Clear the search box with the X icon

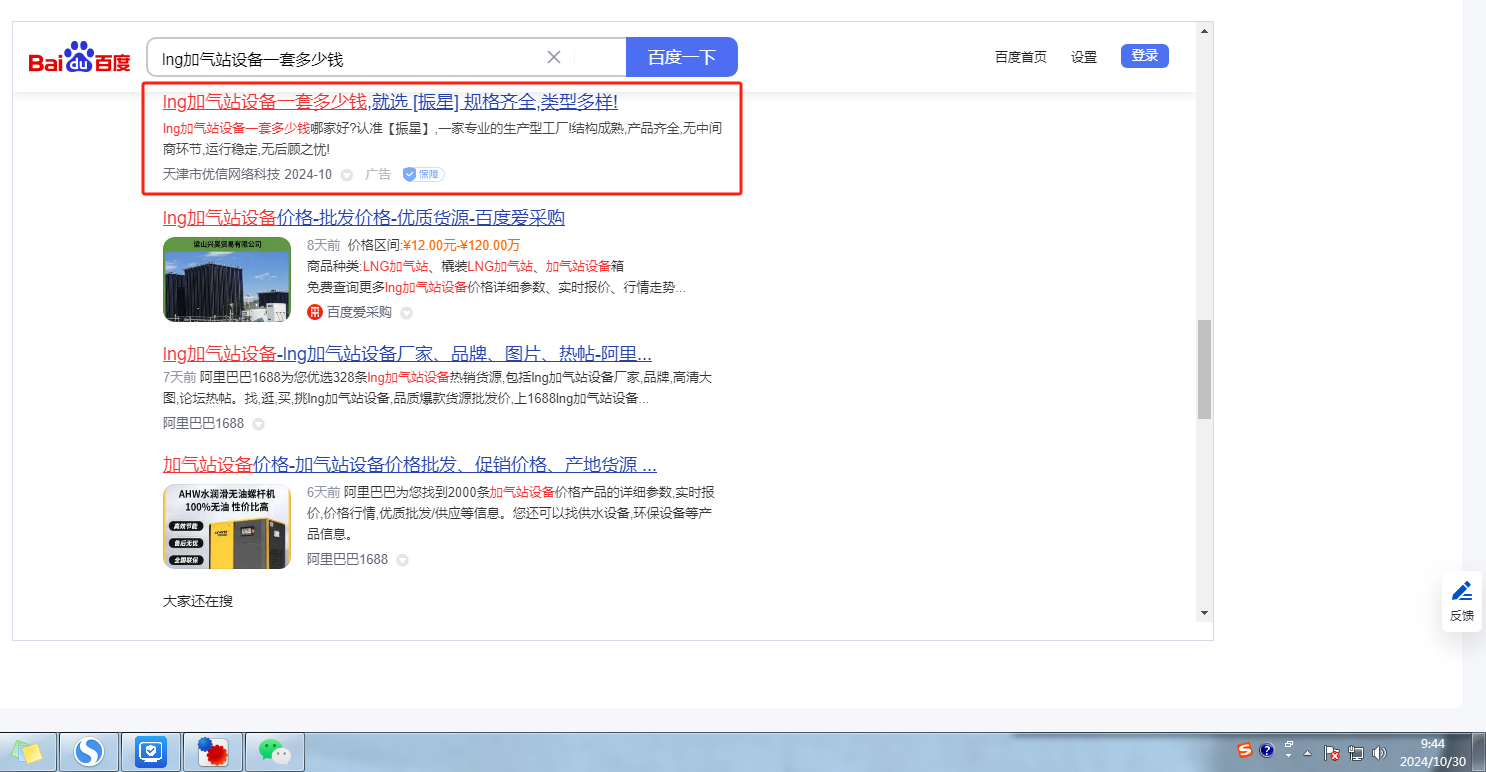click(x=554, y=57)
